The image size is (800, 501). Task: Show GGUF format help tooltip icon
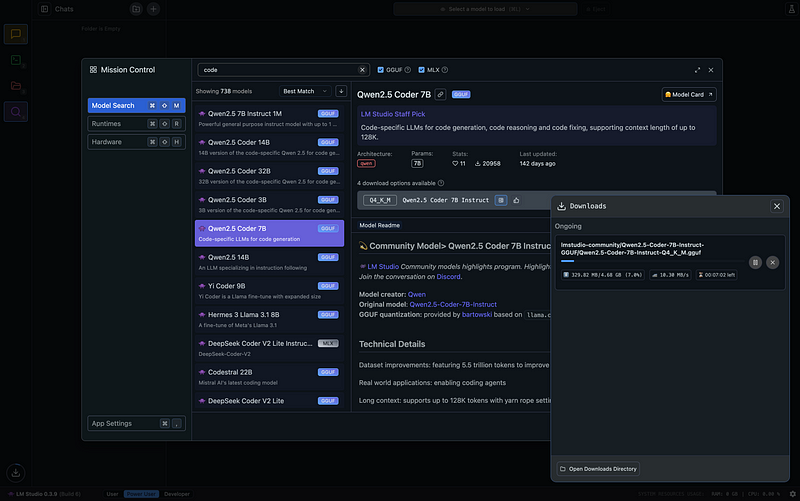point(408,70)
